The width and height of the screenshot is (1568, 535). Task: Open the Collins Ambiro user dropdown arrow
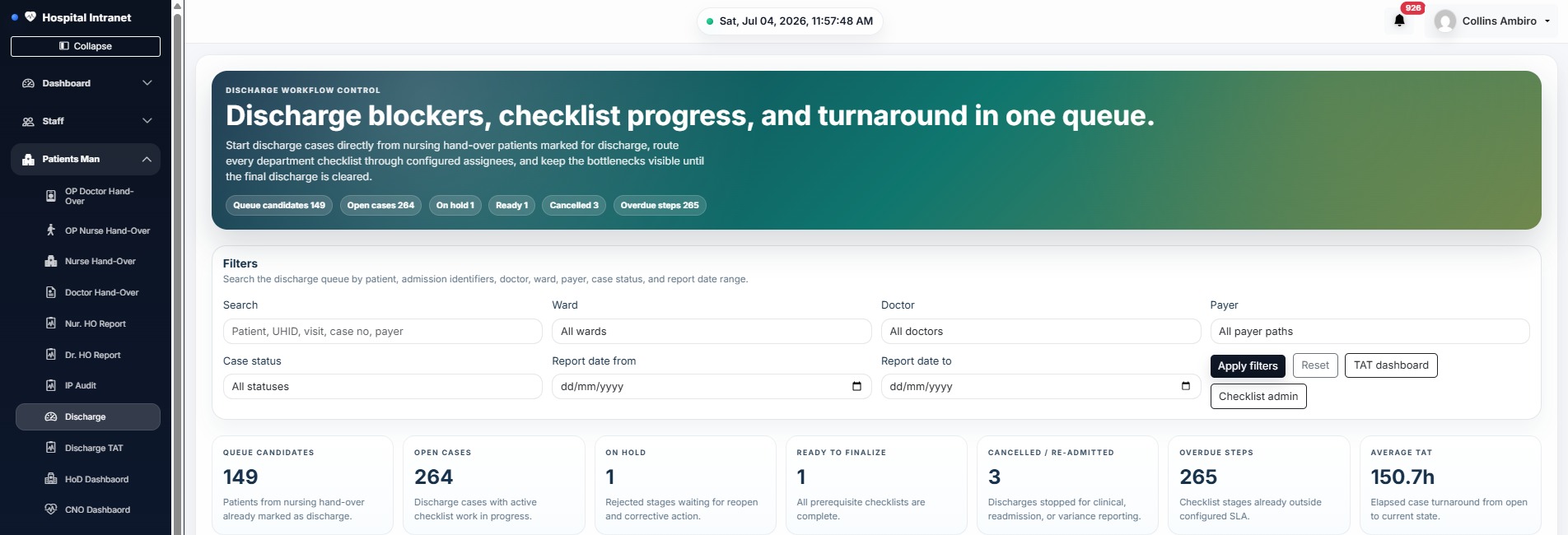click(1547, 21)
